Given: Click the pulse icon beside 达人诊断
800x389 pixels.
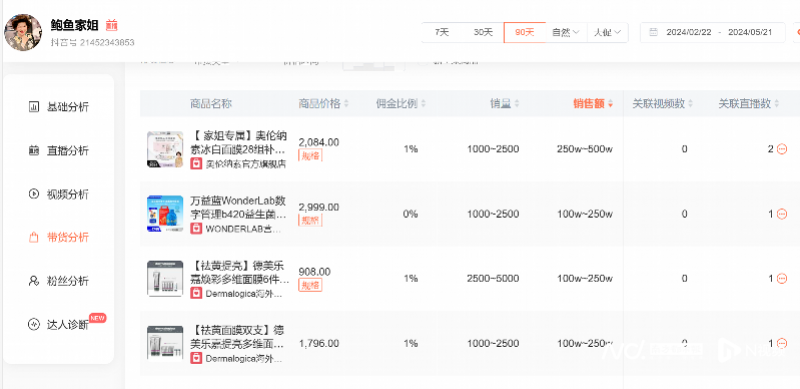Looking at the screenshot, I should [34, 325].
